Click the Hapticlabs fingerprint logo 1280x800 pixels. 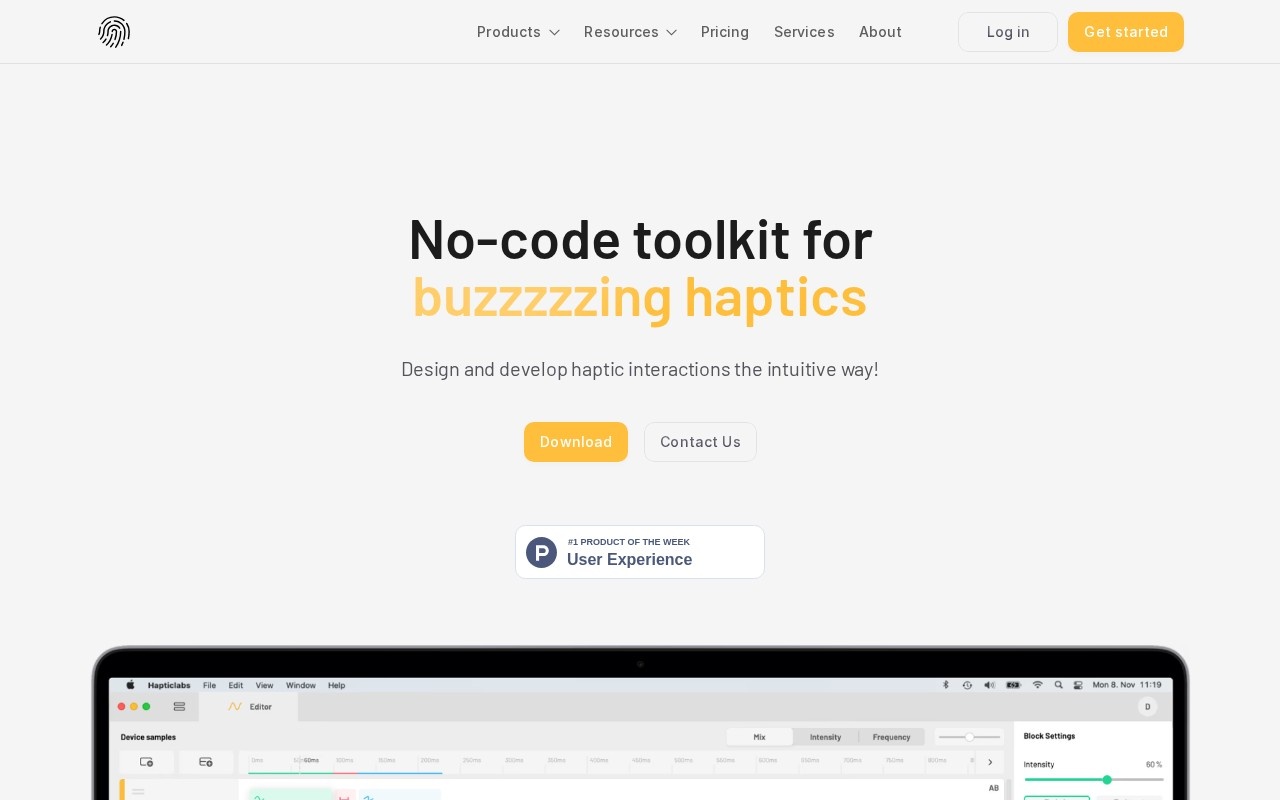click(x=114, y=32)
